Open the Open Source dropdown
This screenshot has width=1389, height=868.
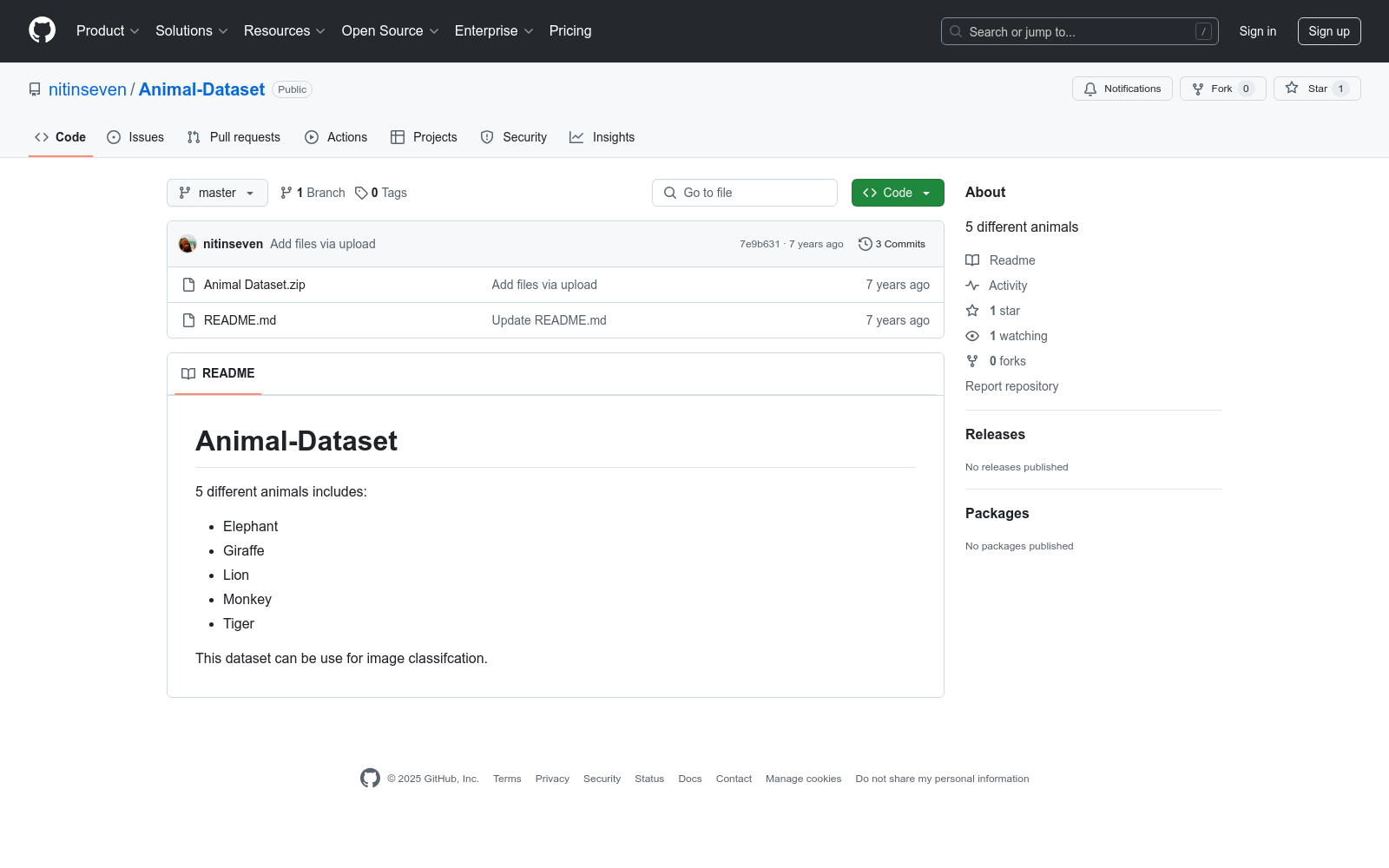point(391,30)
